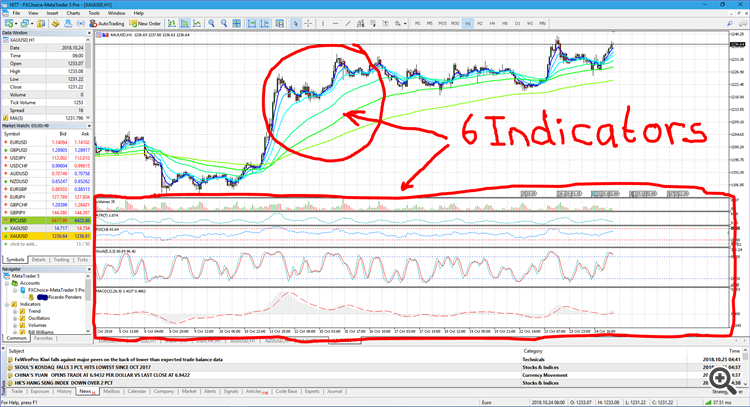750x407 pixels.
Task: Collapse the Indicators tree node
Action: (x=7, y=304)
